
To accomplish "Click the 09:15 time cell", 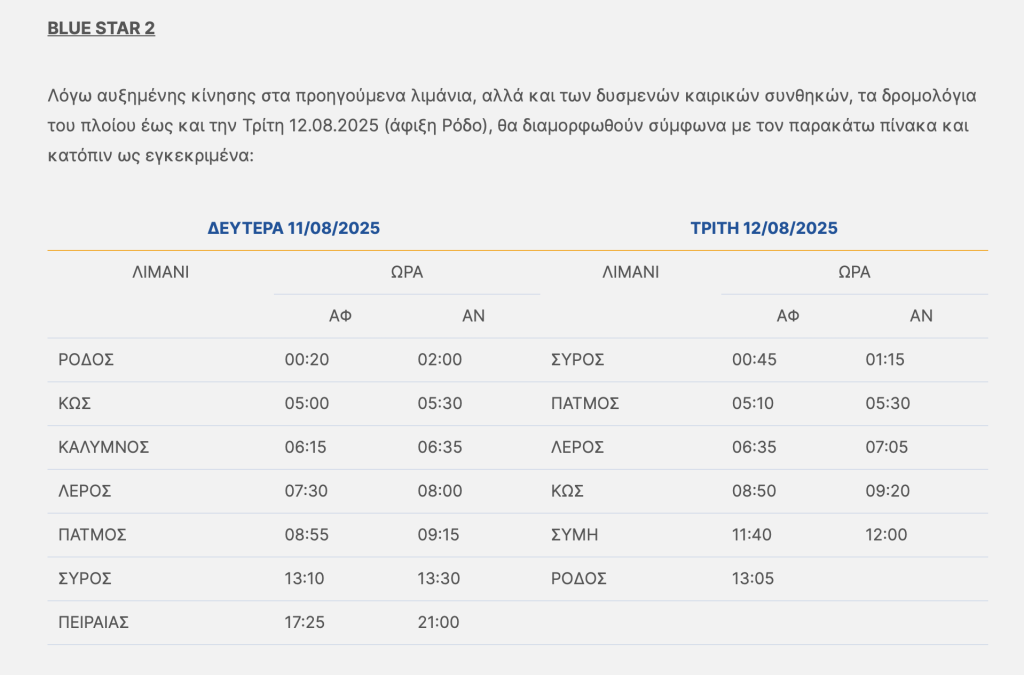I will [439, 535].
